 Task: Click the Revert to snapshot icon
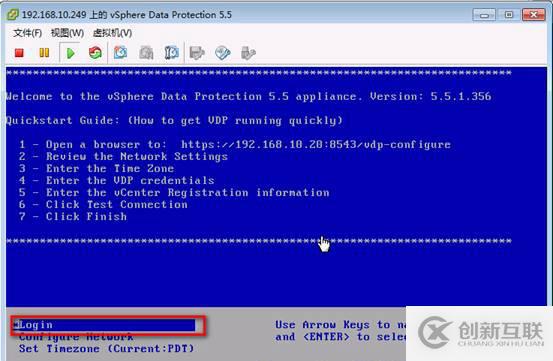[146, 53]
